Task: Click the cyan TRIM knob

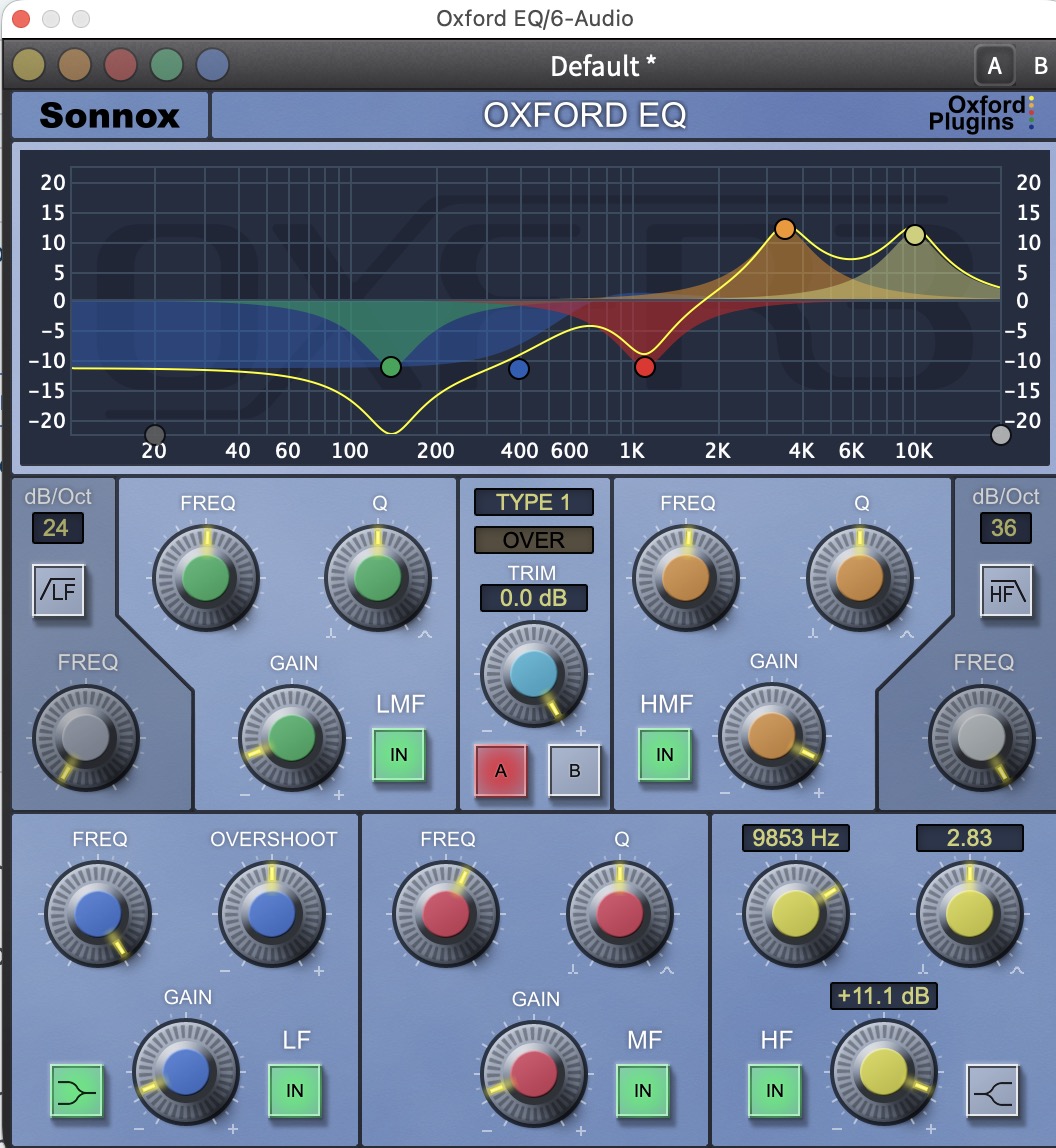Action: (x=533, y=674)
